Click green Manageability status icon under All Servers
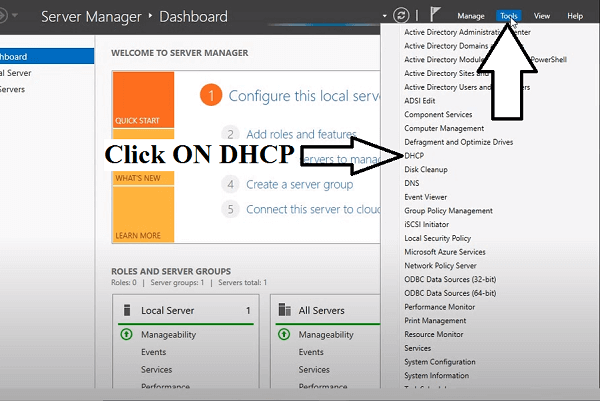 284,334
